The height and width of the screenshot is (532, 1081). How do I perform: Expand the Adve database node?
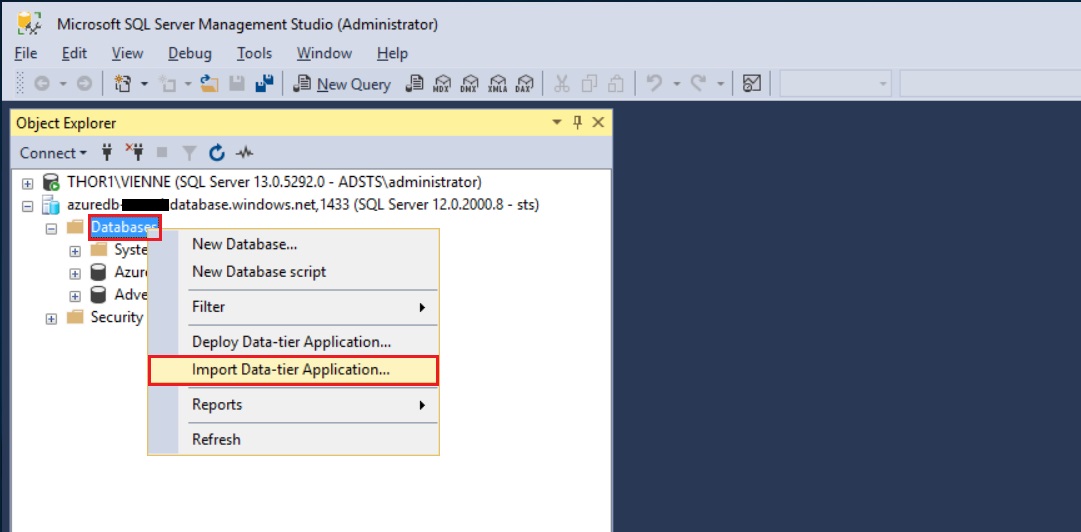pyautogui.click(x=75, y=296)
